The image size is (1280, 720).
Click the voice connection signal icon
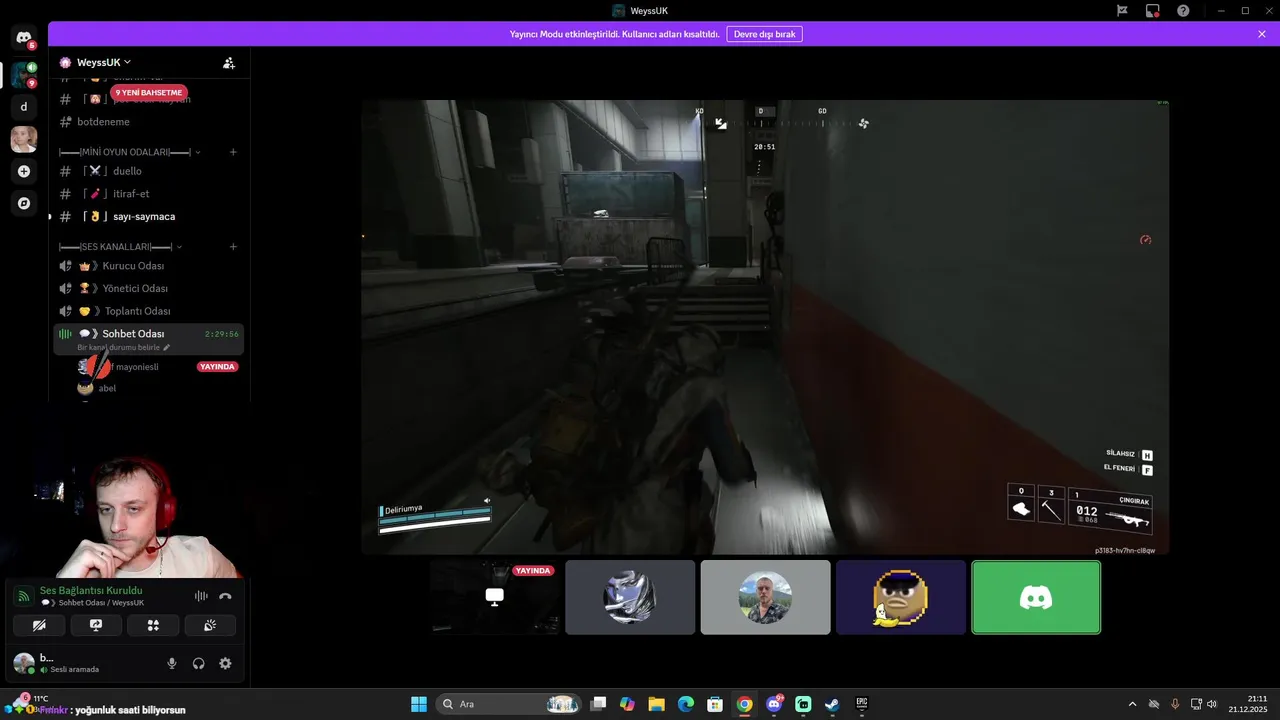(x=24, y=596)
